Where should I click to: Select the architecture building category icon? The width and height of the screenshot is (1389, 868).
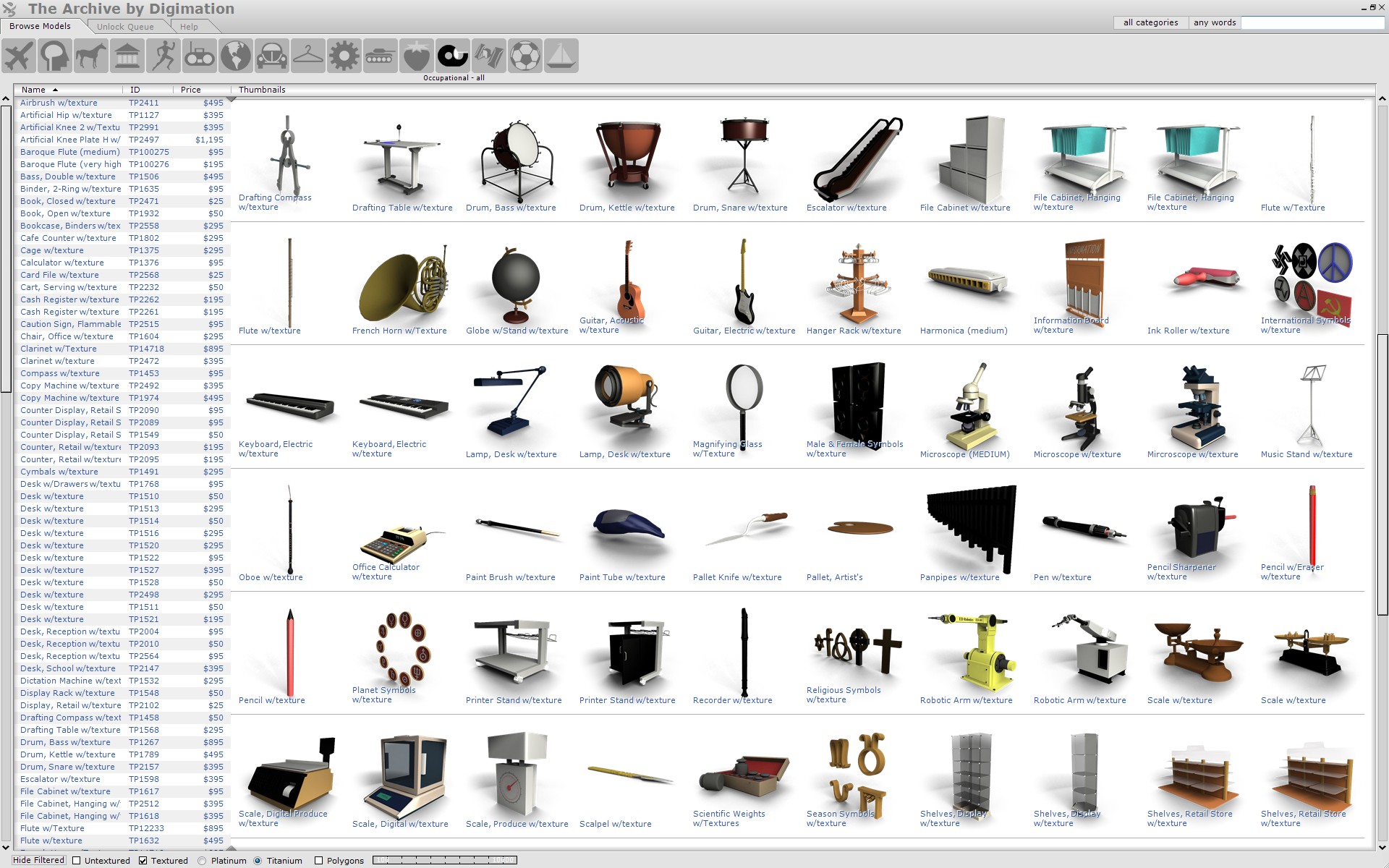pyautogui.click(x=127, y=56)
